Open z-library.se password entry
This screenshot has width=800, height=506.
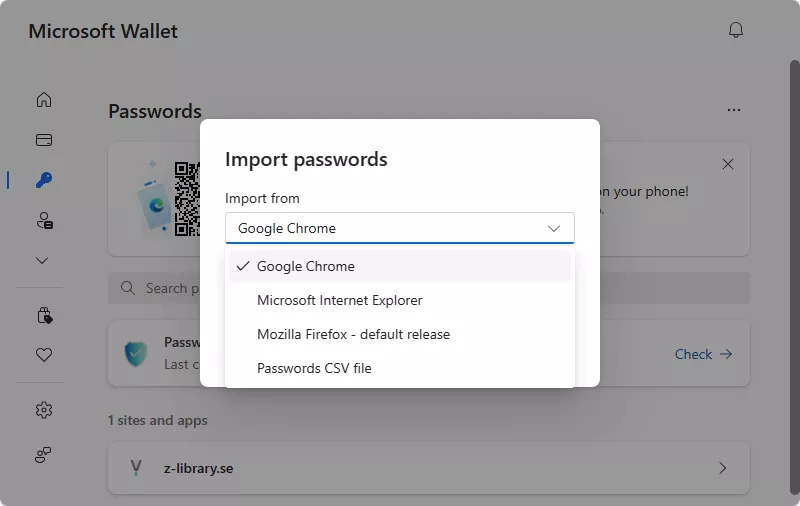[x=429, y=468]
